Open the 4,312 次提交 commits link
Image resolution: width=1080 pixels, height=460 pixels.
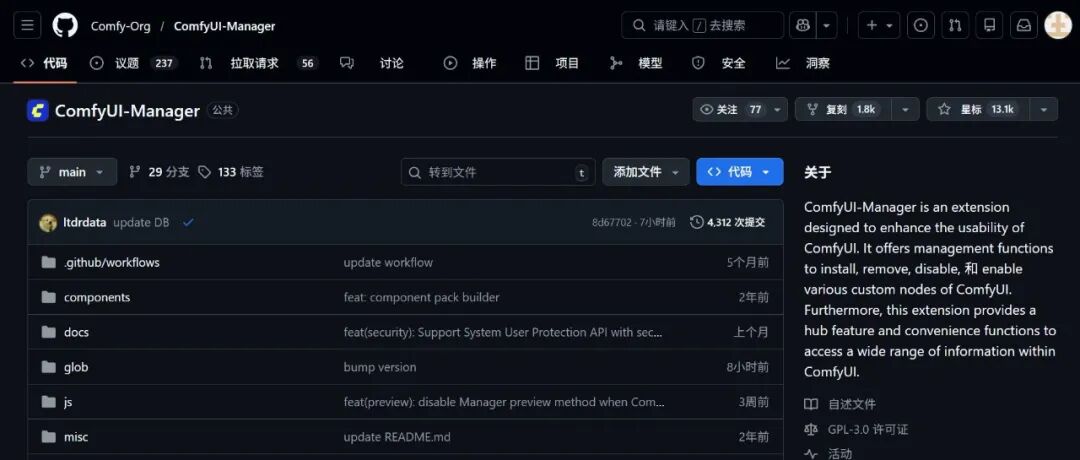pos(728,222)
